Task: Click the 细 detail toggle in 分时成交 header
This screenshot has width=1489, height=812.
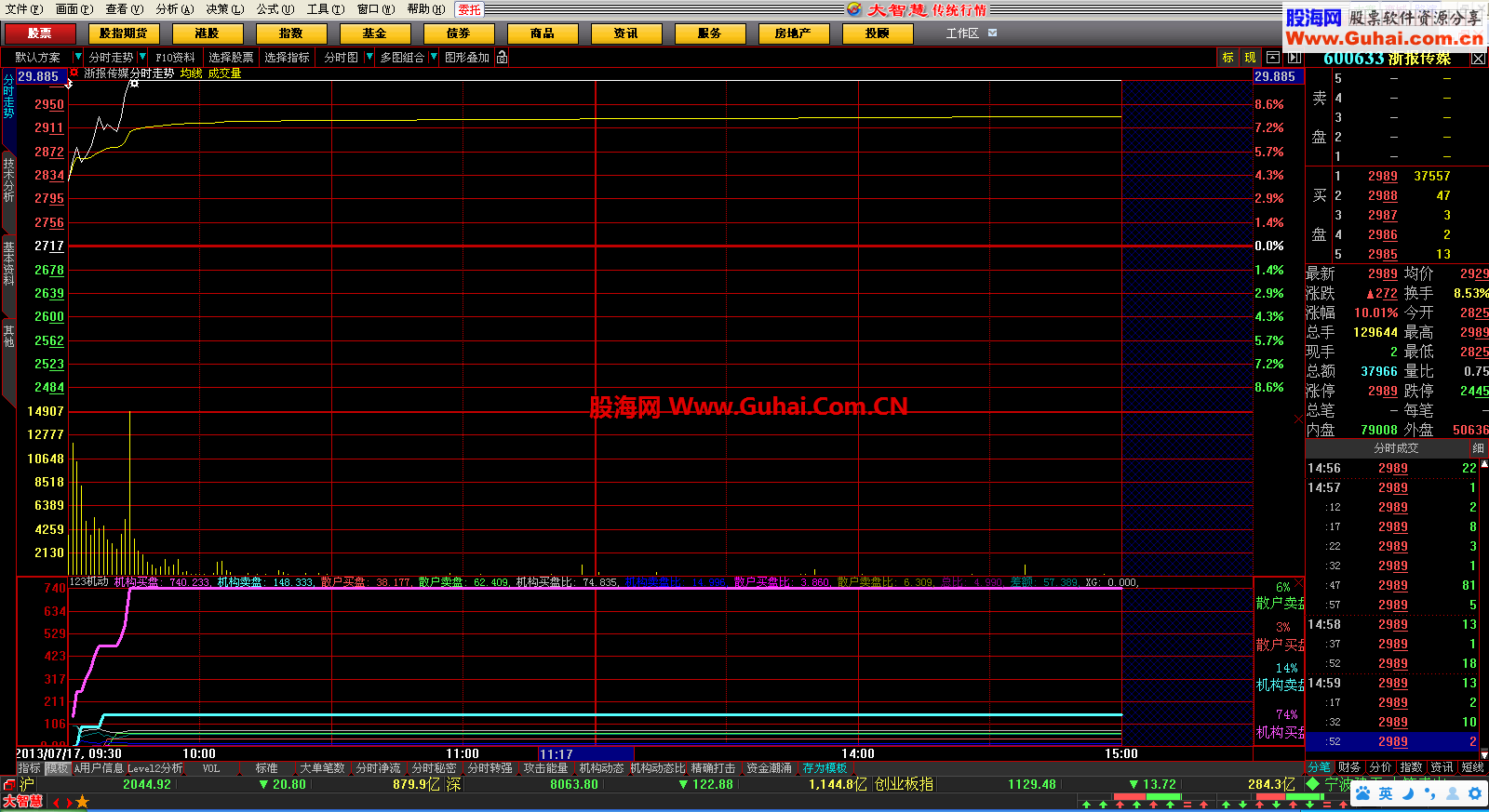Action: (x=1478, y=448)
